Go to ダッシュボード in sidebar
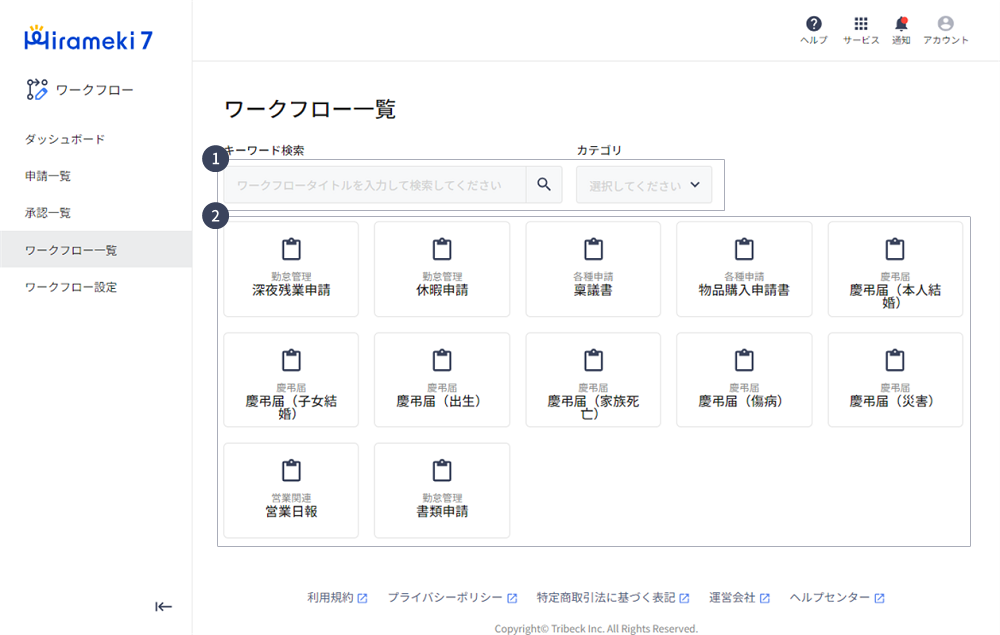 (65, 139)
